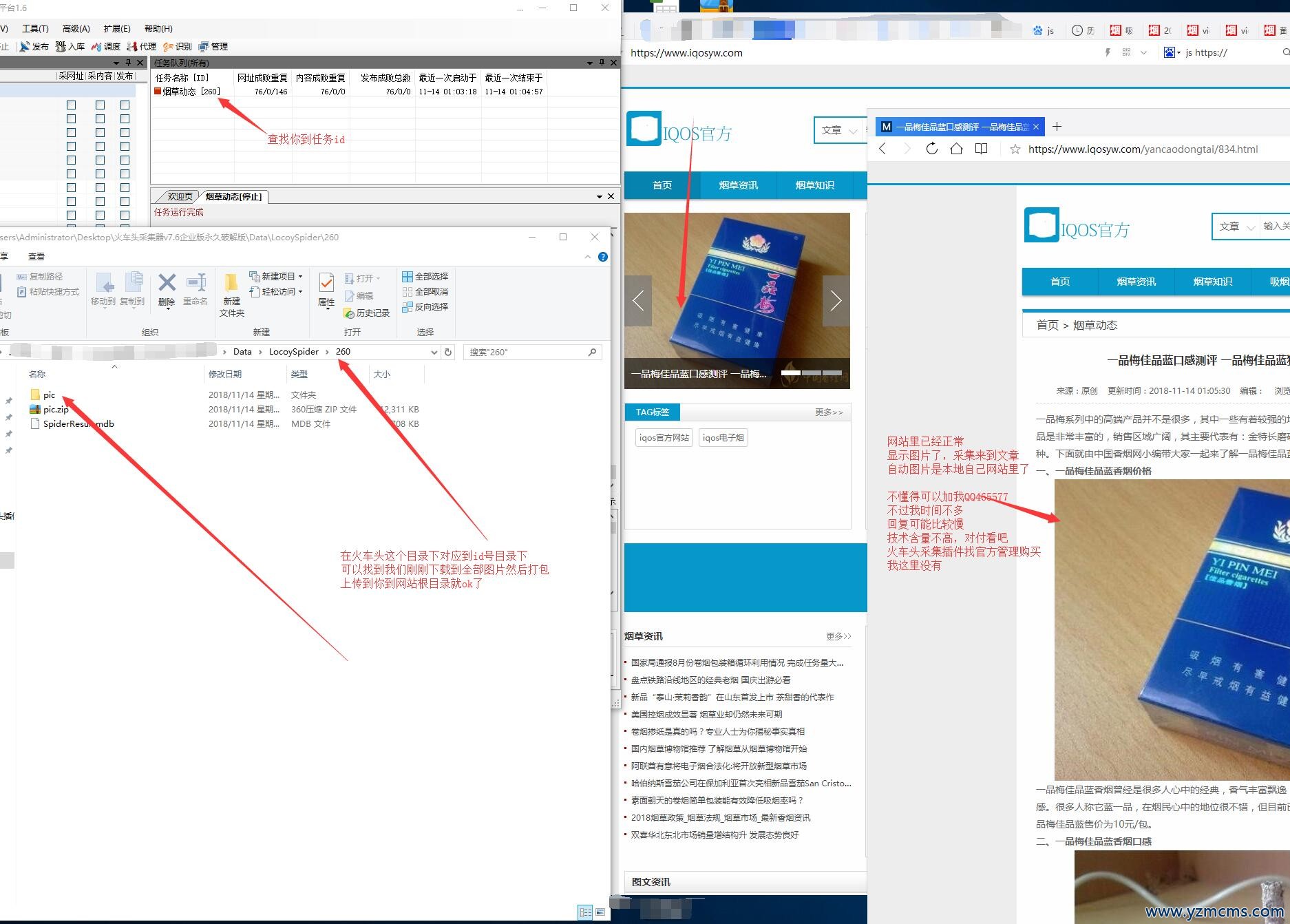This screenshot has width=1290, height=924.
Task: Click the slider previous arrow on cigarette image
Action: (638, 301)
